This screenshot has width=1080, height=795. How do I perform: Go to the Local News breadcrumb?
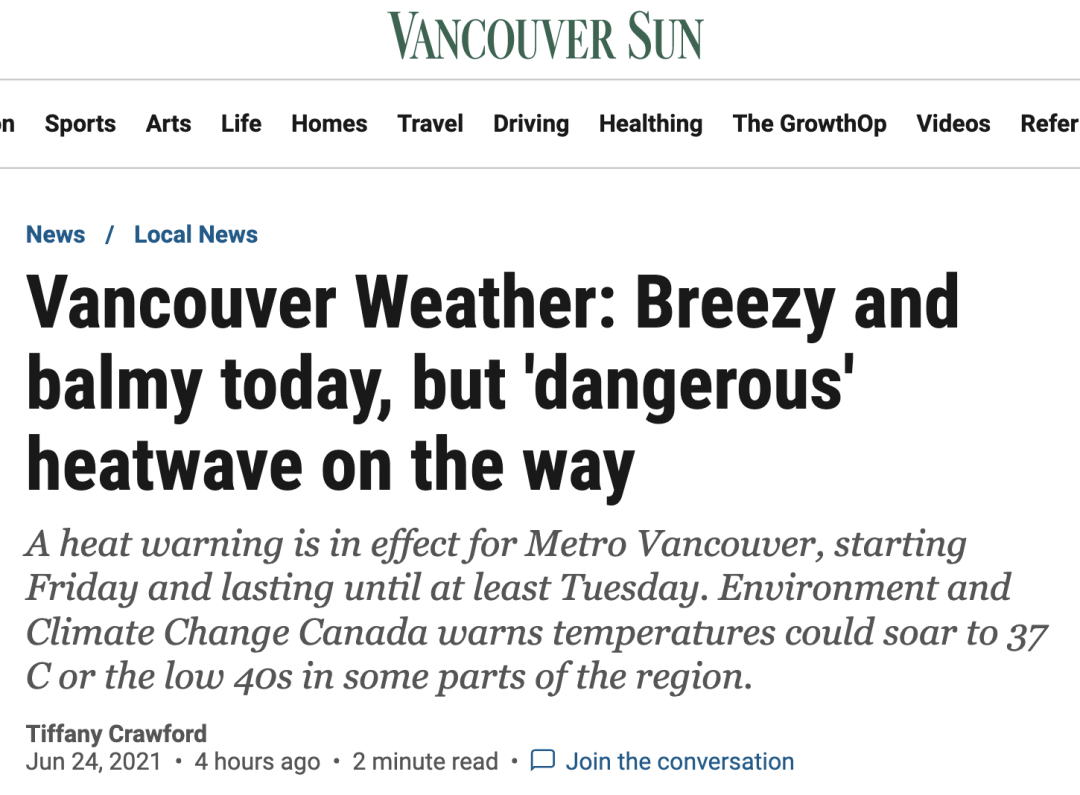tap(196, 235)
